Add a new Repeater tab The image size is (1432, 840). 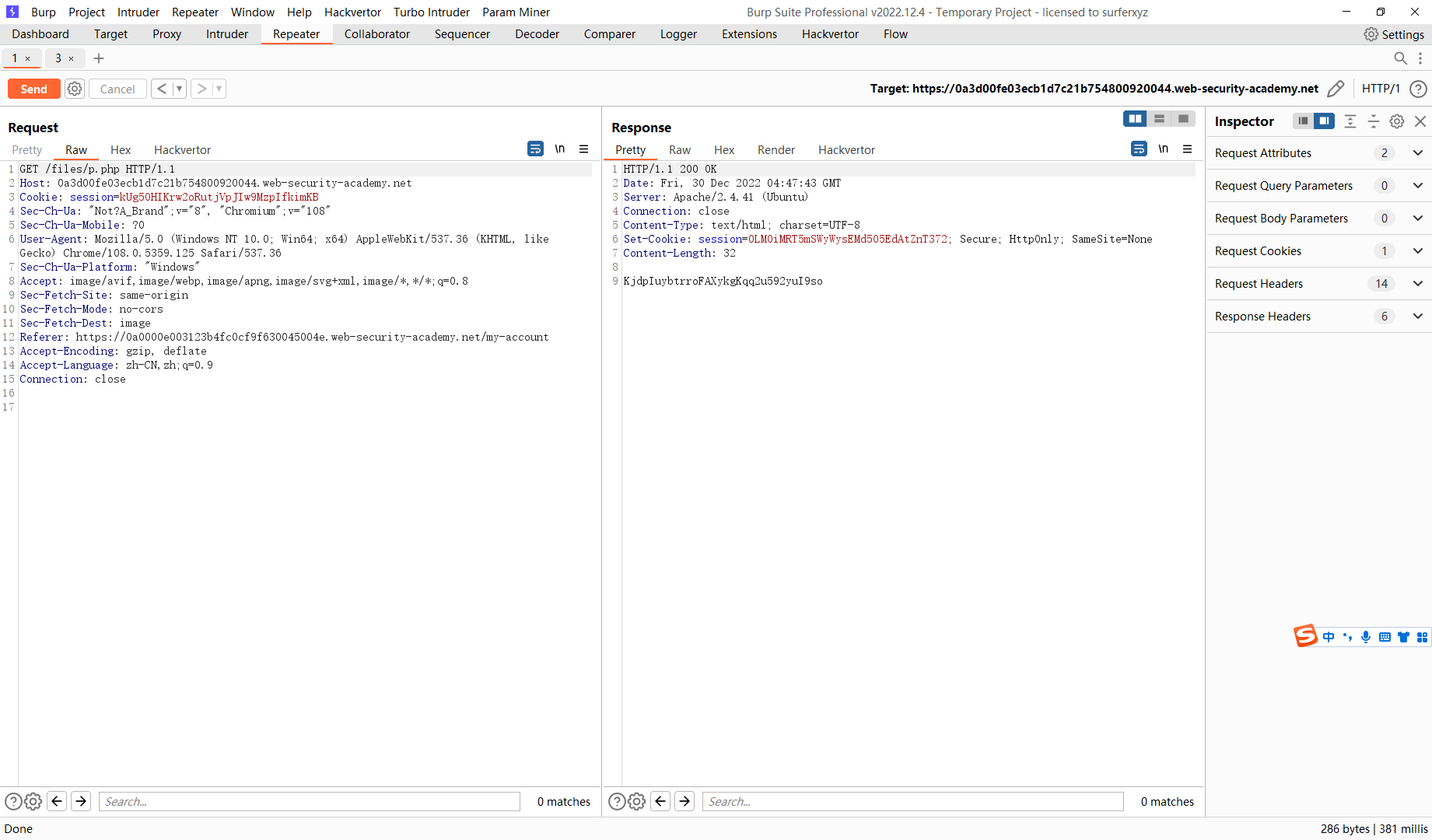pos(99,58)
